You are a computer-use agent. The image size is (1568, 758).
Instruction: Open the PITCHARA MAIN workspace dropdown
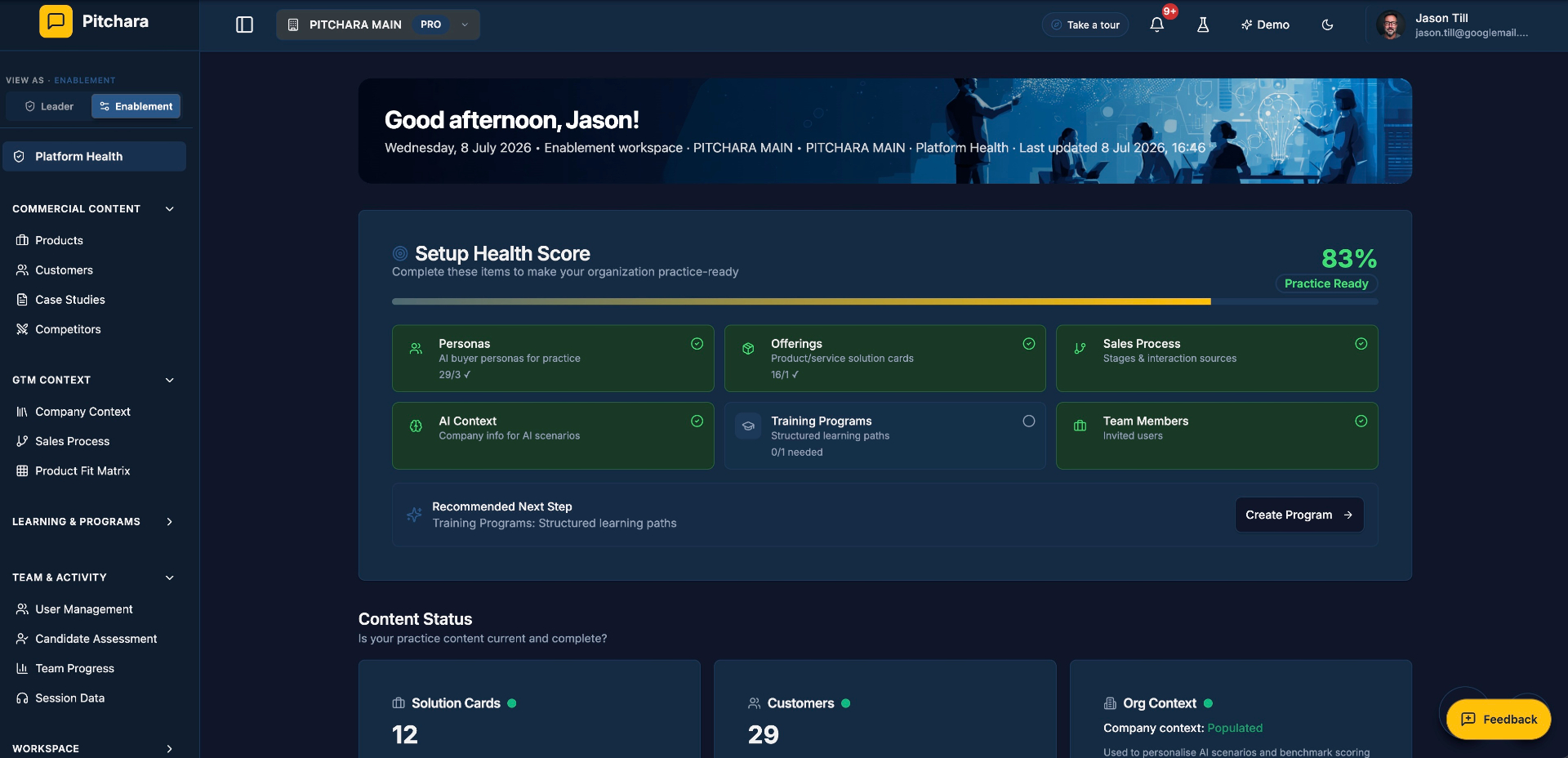pos(378,25)
